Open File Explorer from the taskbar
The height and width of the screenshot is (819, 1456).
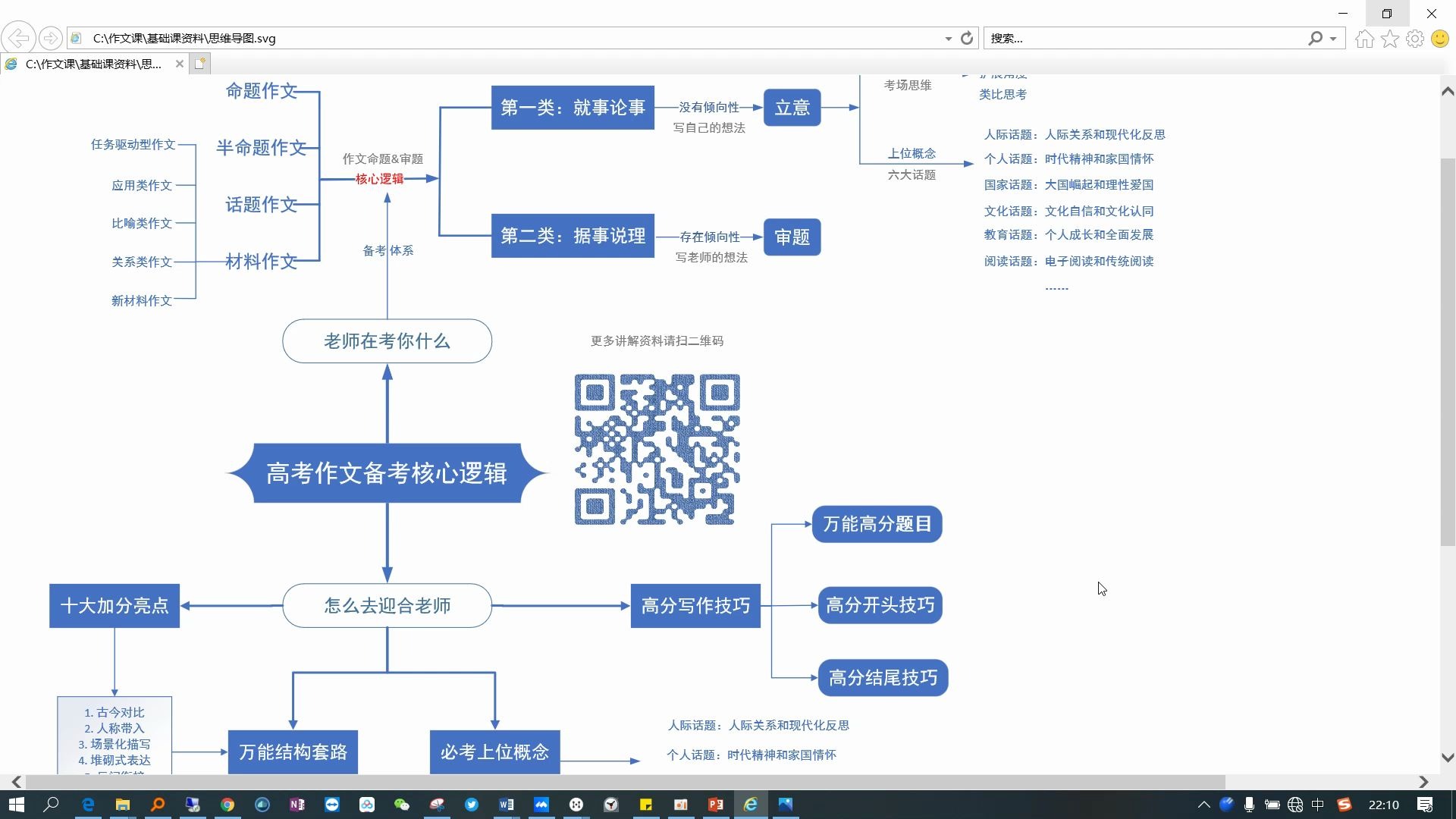[123, 805]
